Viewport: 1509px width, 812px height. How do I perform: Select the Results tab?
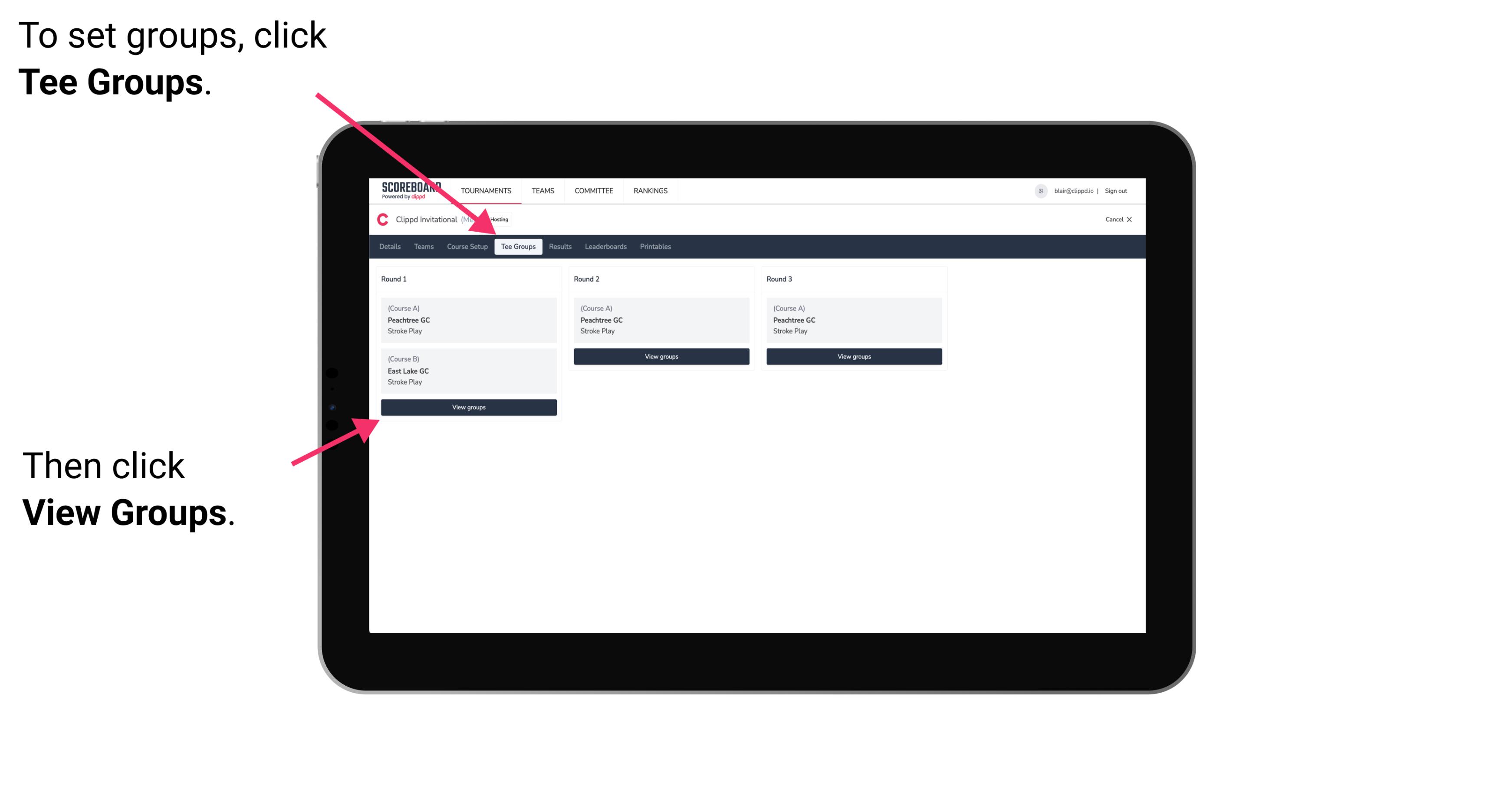coord(559,246)
